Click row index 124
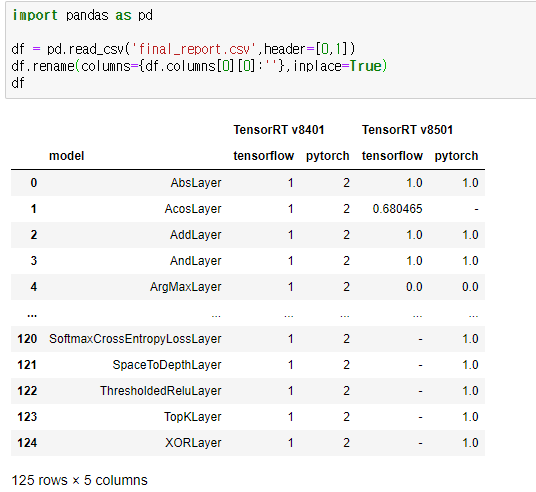The height and width of the screenshot is (492, 536). pyautogui.click(x=27, y=443)
